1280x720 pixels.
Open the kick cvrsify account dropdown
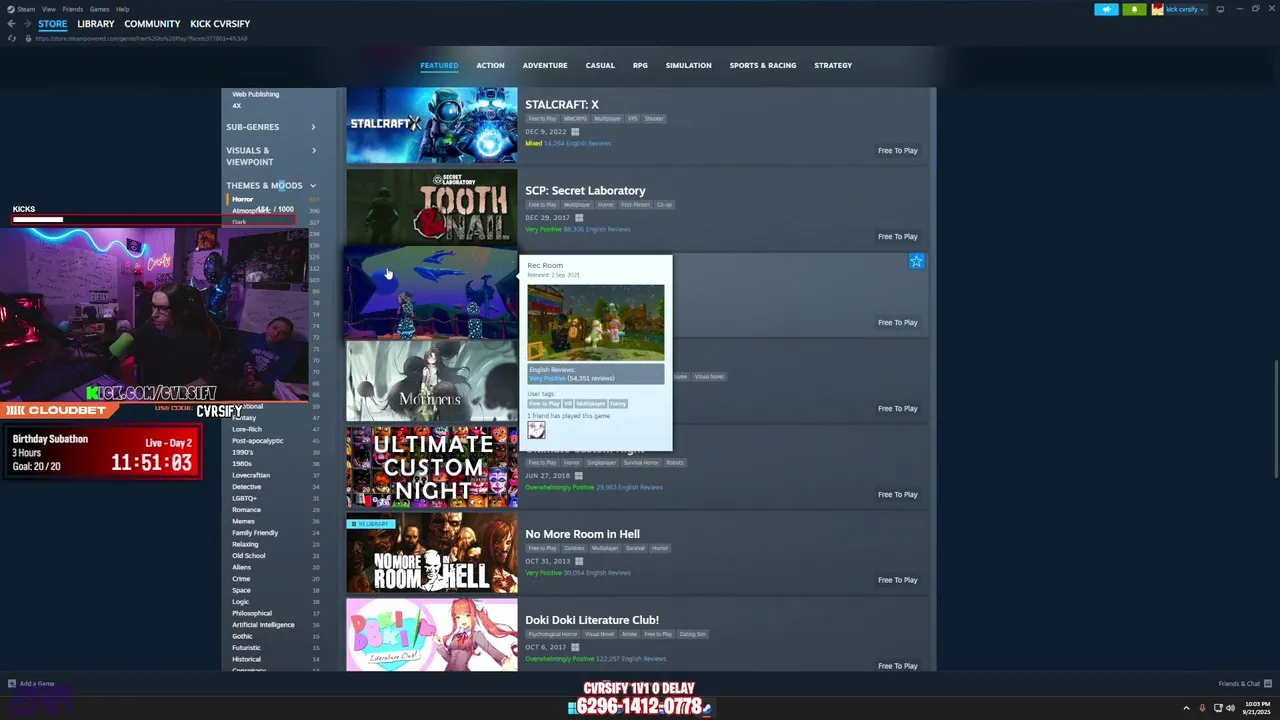tap(1179, 9)
